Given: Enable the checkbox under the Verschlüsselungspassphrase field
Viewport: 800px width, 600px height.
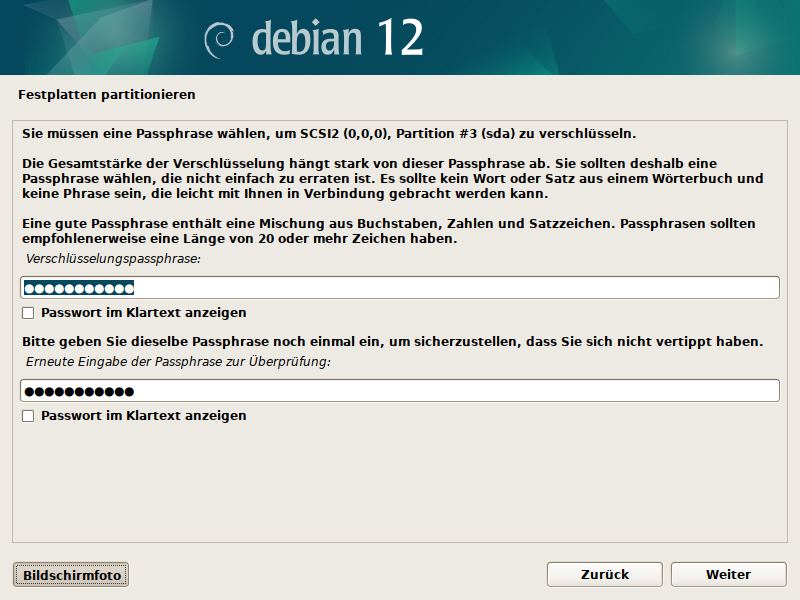Looking at the screenshot, I should click(x=28, y=313).
